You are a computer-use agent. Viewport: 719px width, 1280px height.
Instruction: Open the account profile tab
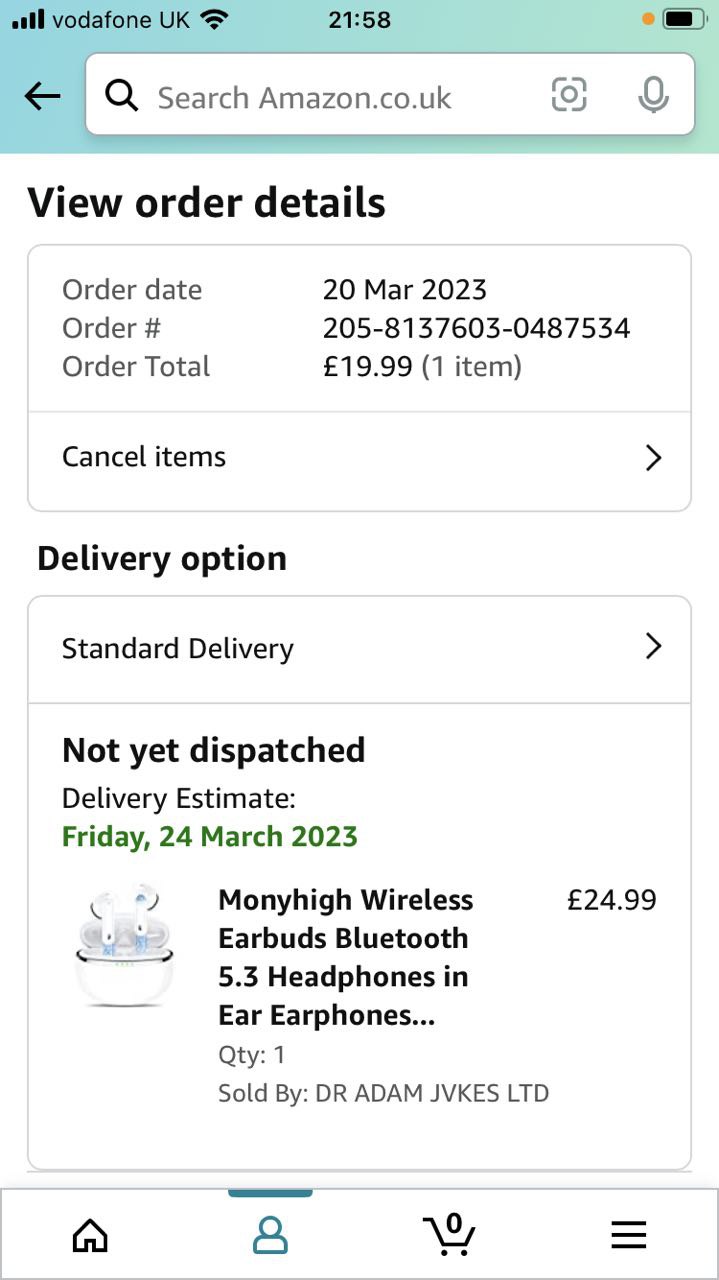[x=270, y=1235]
